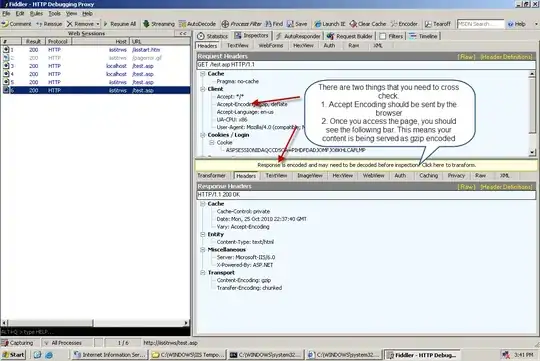Image resolution: width=540 pixels, height=361 pixels.
Task: Open the Encoder tool
Action: [x=404, y=24]
